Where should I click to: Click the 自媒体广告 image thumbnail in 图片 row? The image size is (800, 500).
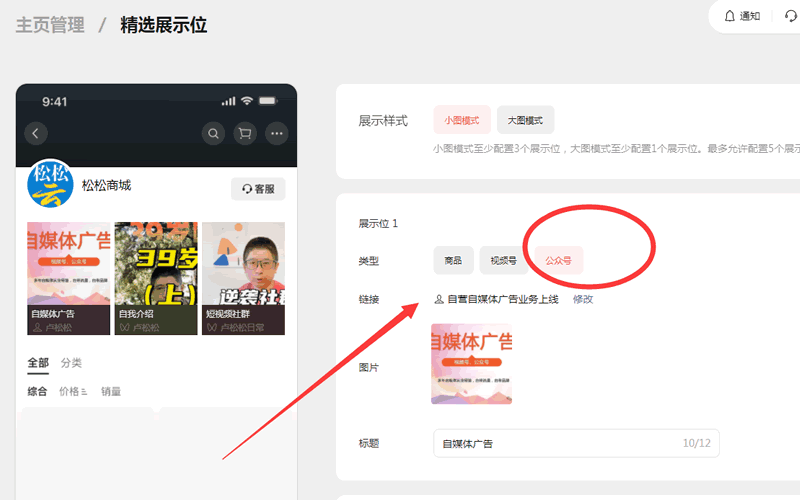click(x=471, y=364)
